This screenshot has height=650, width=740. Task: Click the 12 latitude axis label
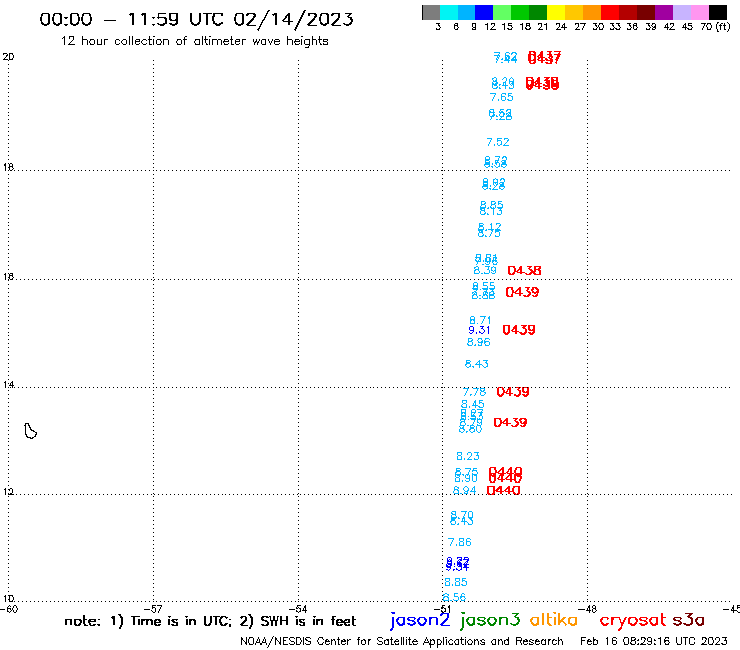(8, 492)
